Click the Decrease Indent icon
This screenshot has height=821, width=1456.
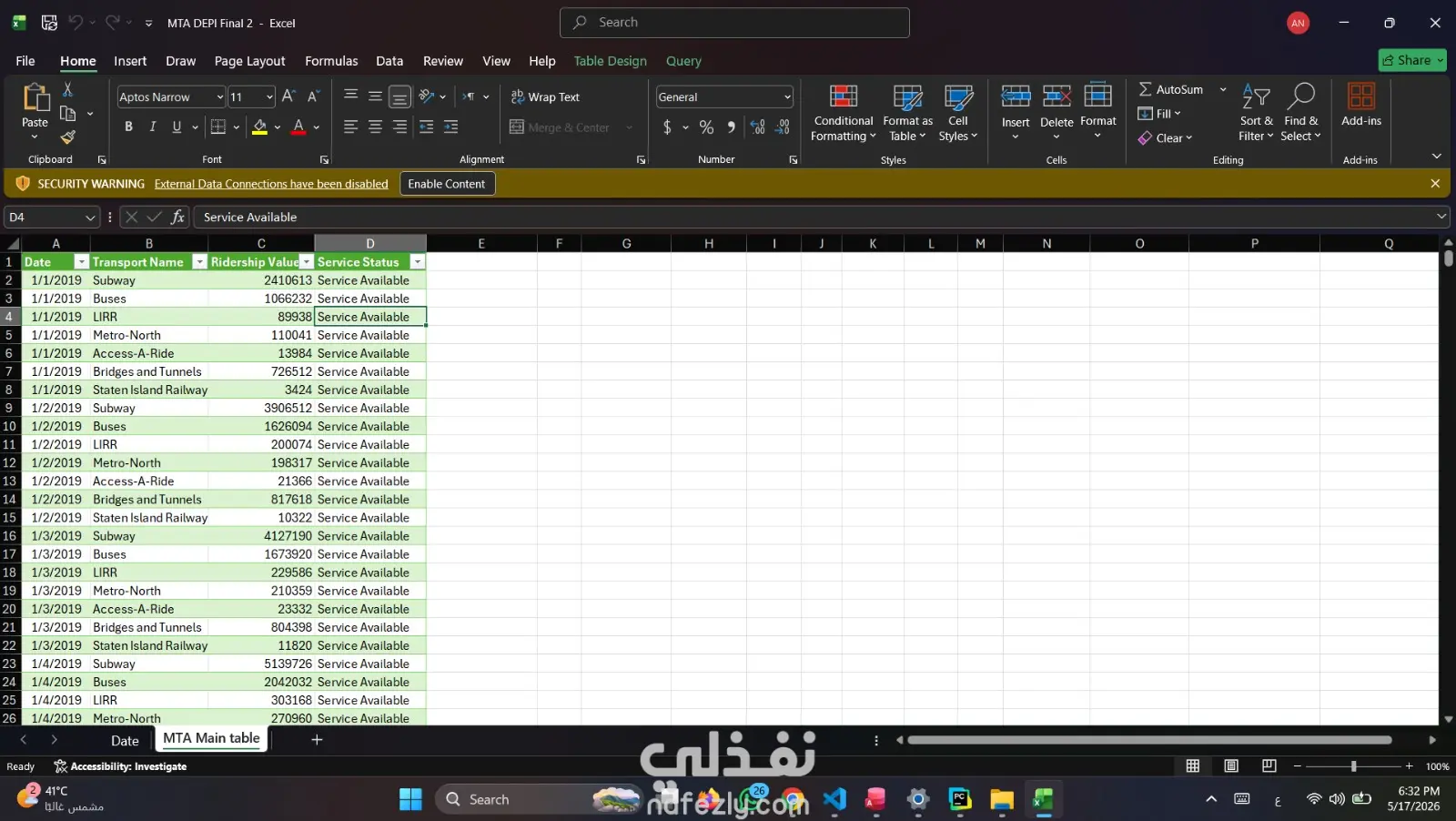426,127
